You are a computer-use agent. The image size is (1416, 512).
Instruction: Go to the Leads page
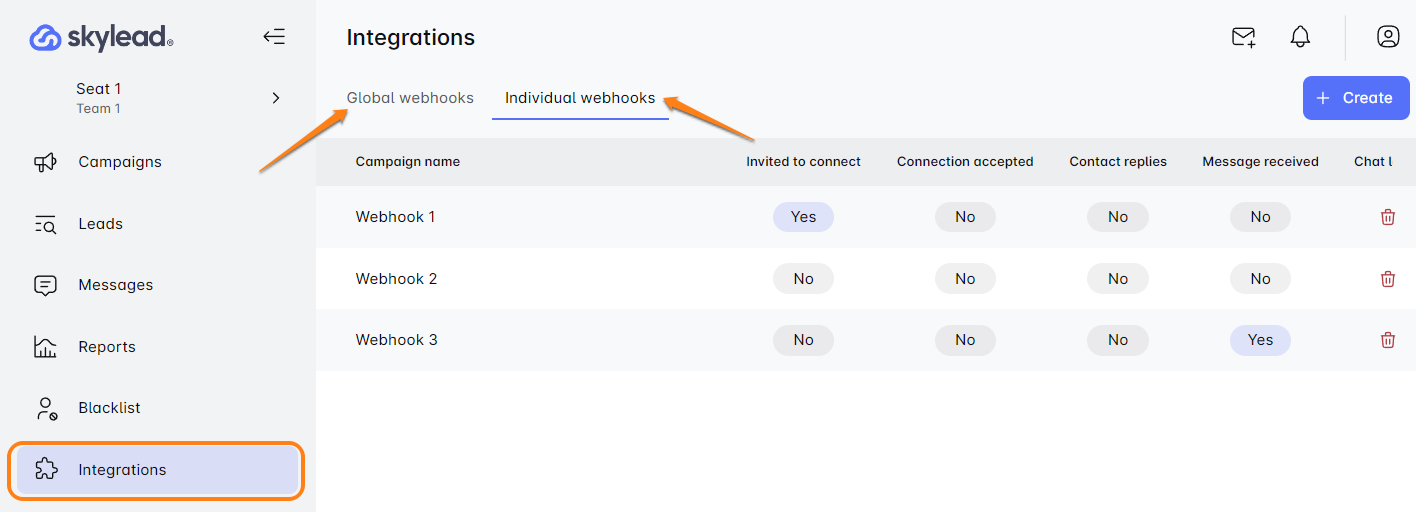click(x=100, y=224)
